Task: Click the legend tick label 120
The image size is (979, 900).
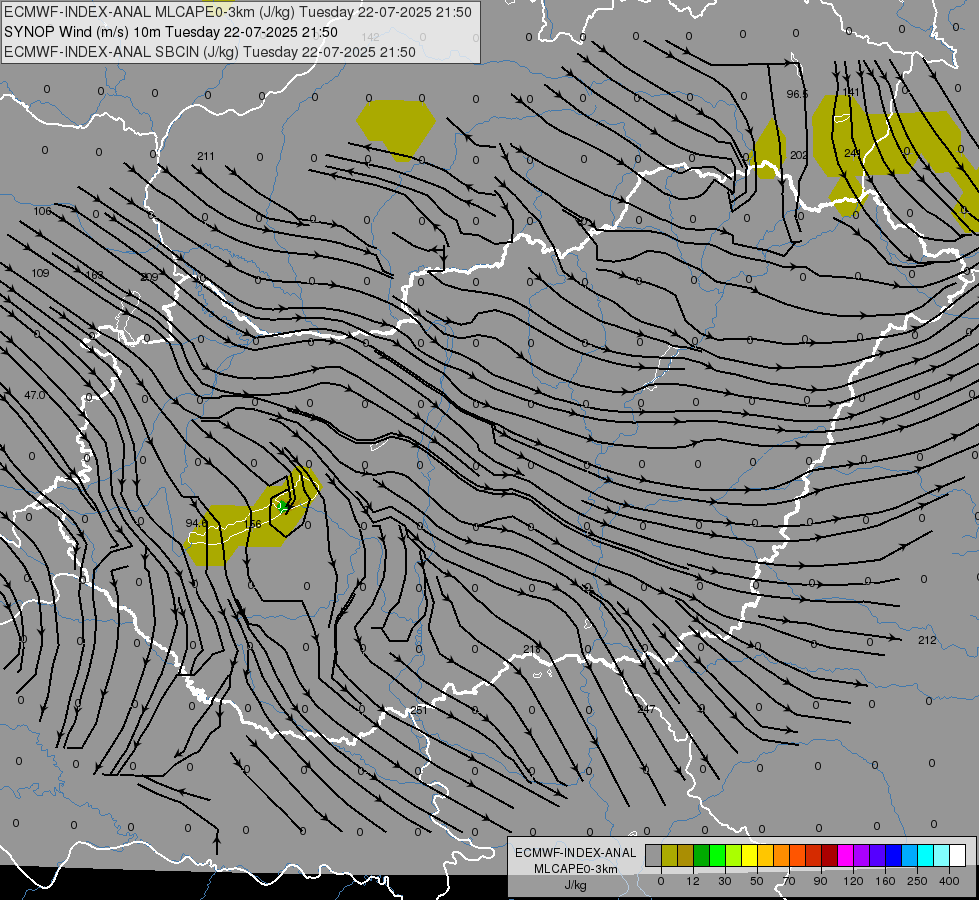Action: click(x=853, y=881)
